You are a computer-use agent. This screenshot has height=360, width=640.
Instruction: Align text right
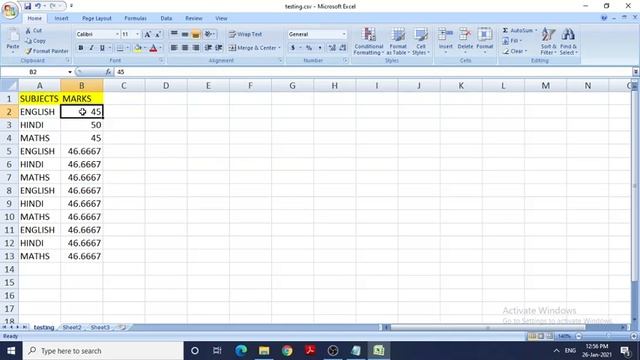coord(196,48)
